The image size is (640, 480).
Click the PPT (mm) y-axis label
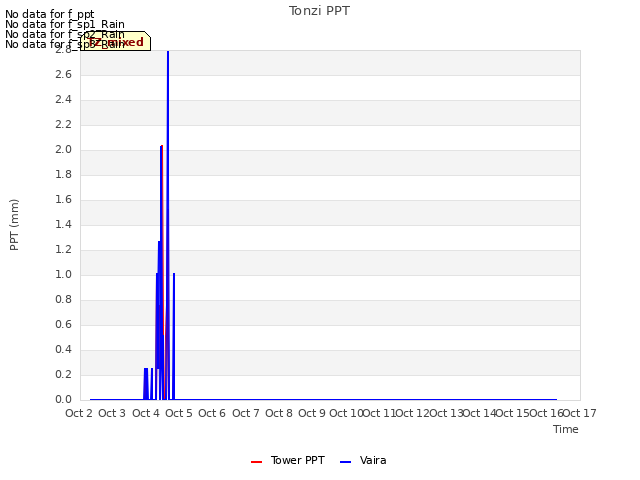(x=14, y=225)
